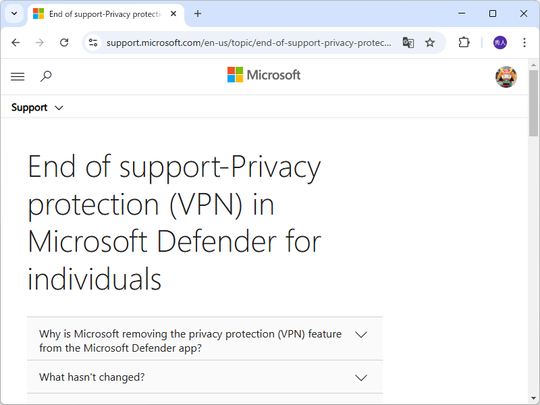Open Chrome three-dot menu
The width and height of the screenshot is (540, 405).
pyautogui.click(x=524, y=43)
